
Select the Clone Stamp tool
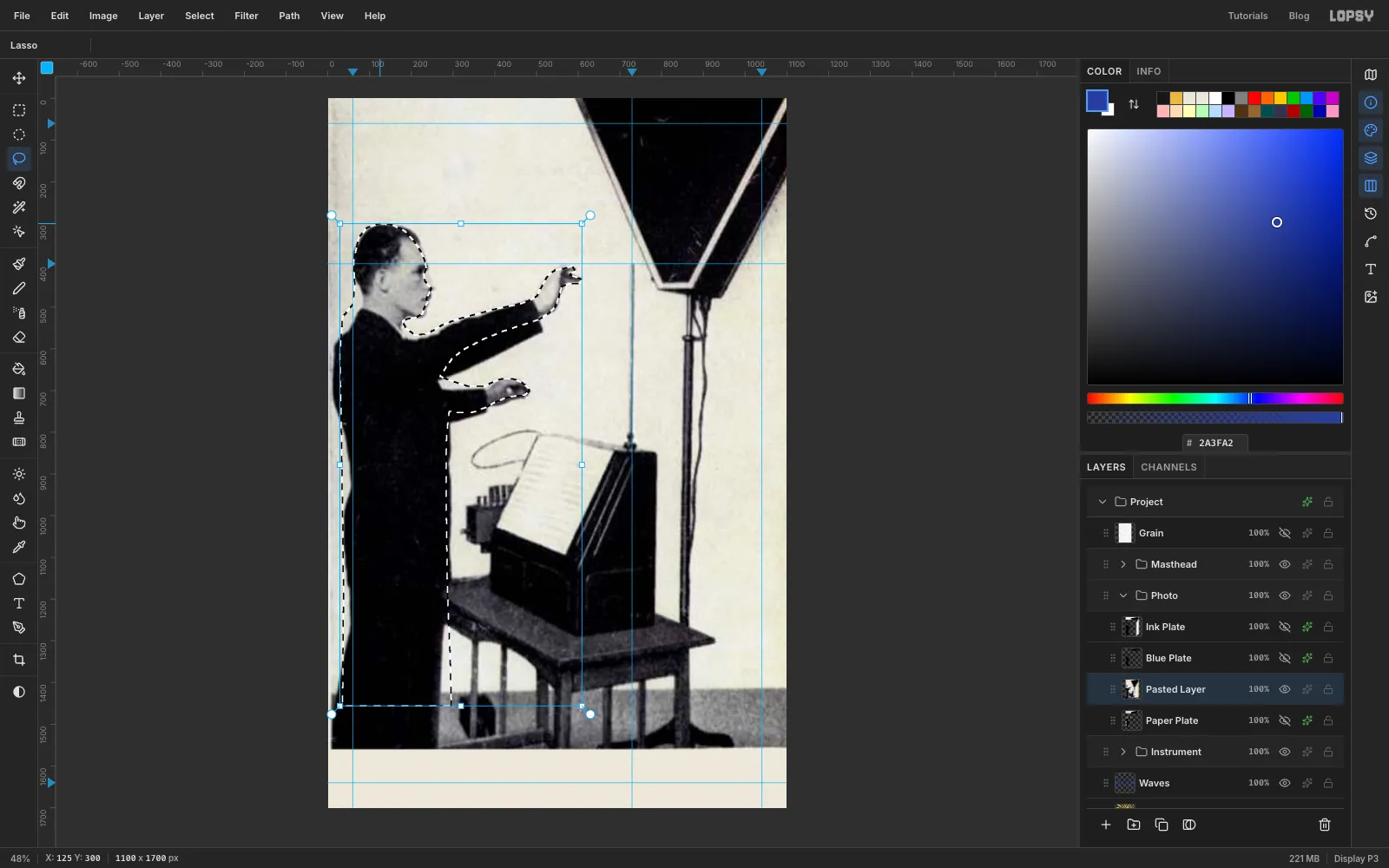pos(19,418)
